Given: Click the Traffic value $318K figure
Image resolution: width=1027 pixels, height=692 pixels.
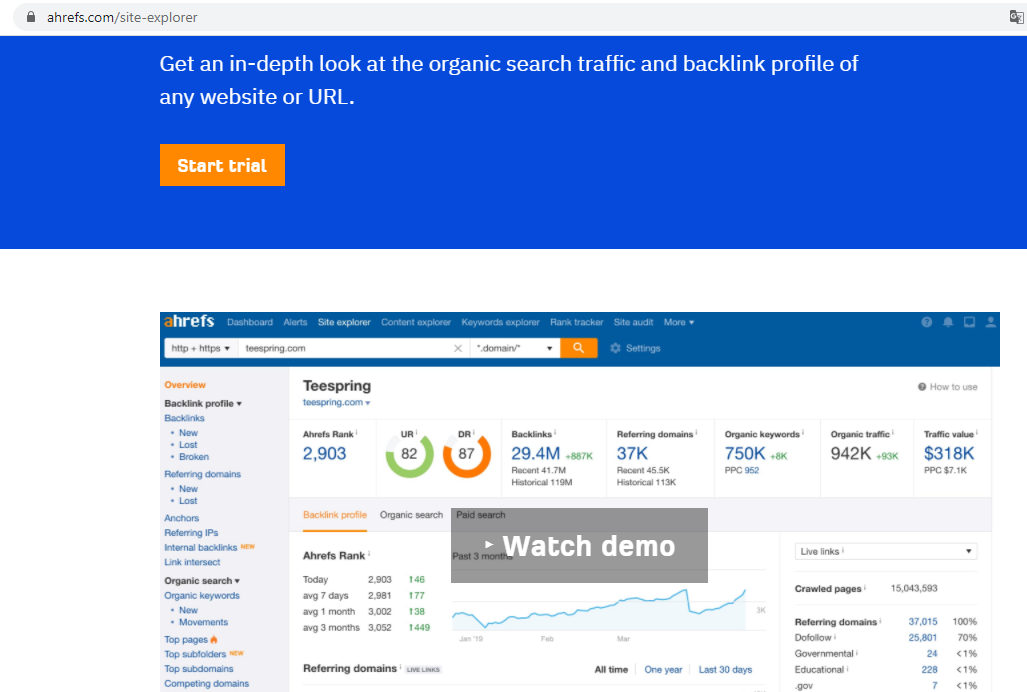Looking at the screenshot, I should 949,453.
